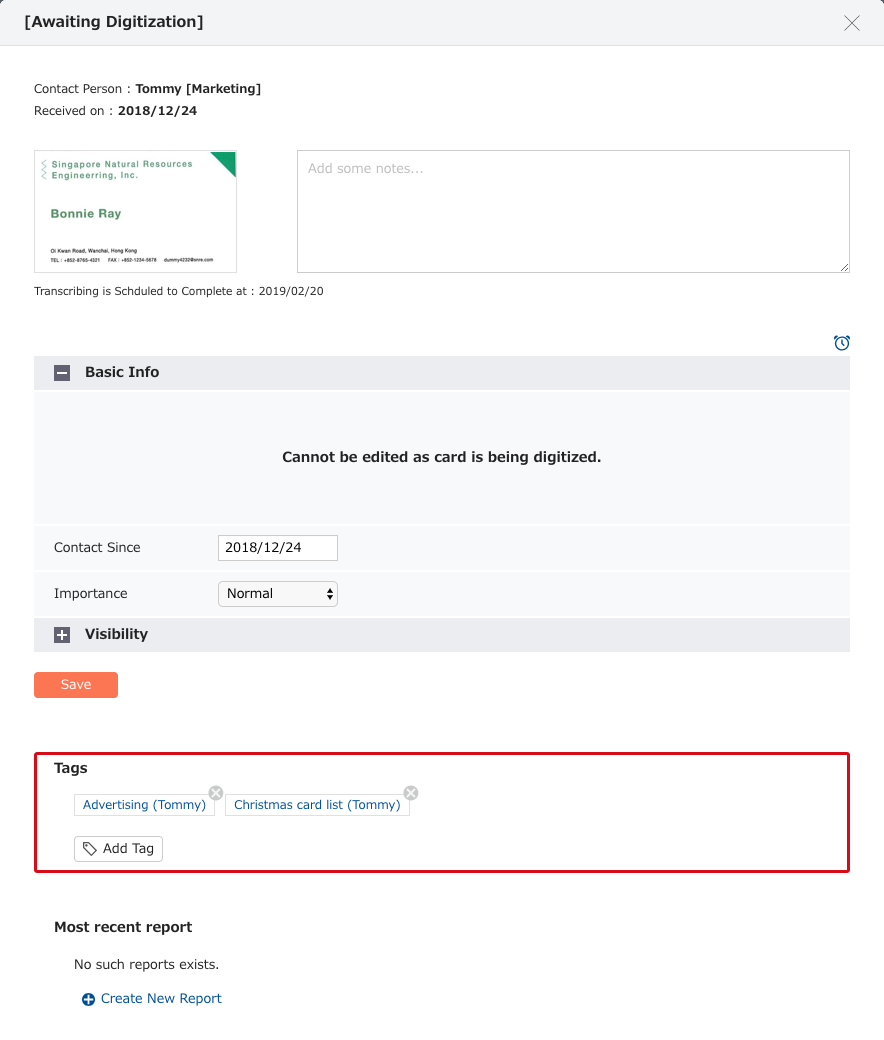Collapse Basic Info with minus icon
Image resolution: width=884 pixels, height=1040 pixels.
(x=62, y=373)
